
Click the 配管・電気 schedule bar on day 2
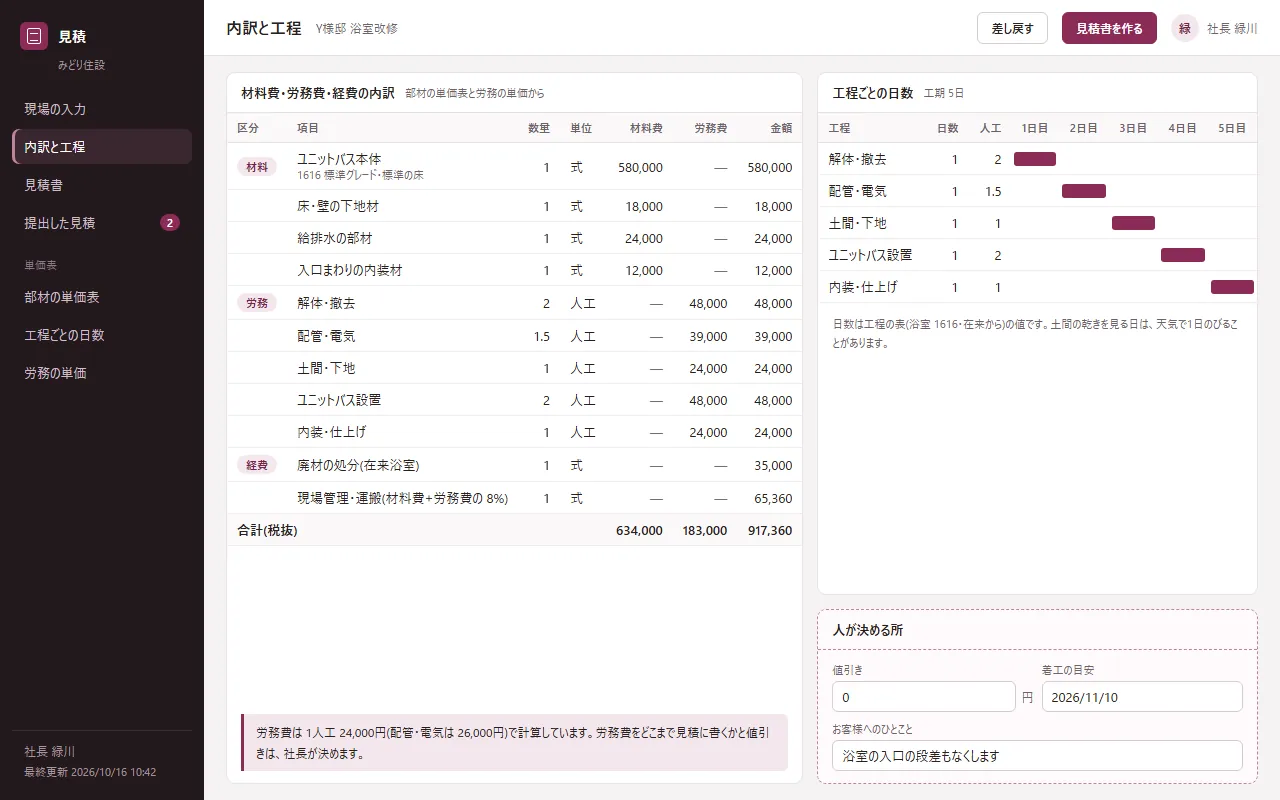pyautogui.click(x=1084, y=191)
